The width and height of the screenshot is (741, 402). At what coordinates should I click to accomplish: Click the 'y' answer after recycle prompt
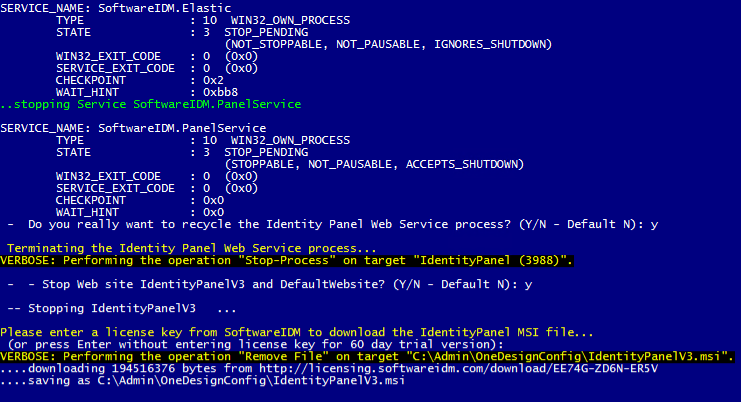[x=654, y=225]
